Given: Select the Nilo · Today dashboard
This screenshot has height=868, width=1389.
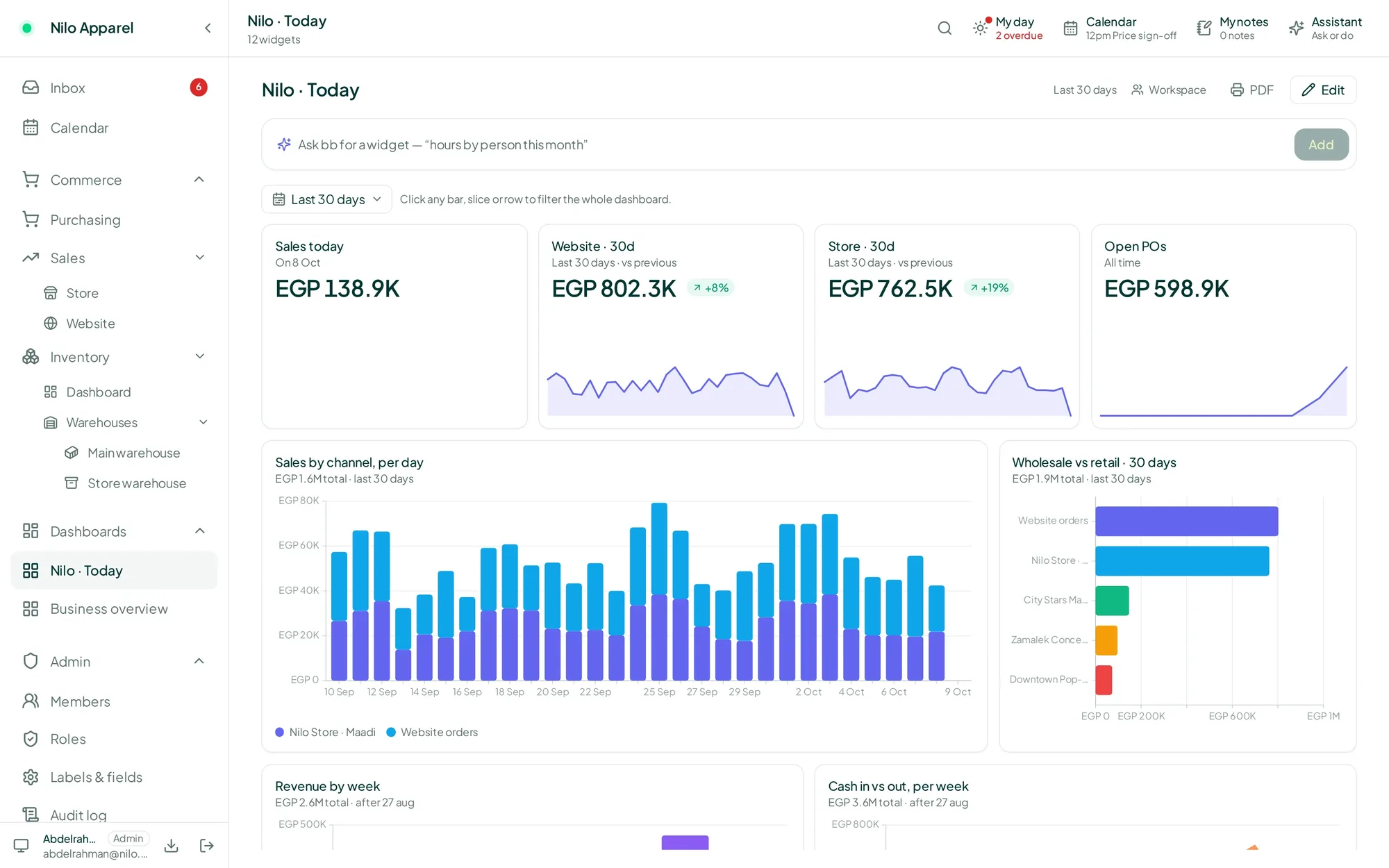Looking at the screenshot, I should 115,570.
